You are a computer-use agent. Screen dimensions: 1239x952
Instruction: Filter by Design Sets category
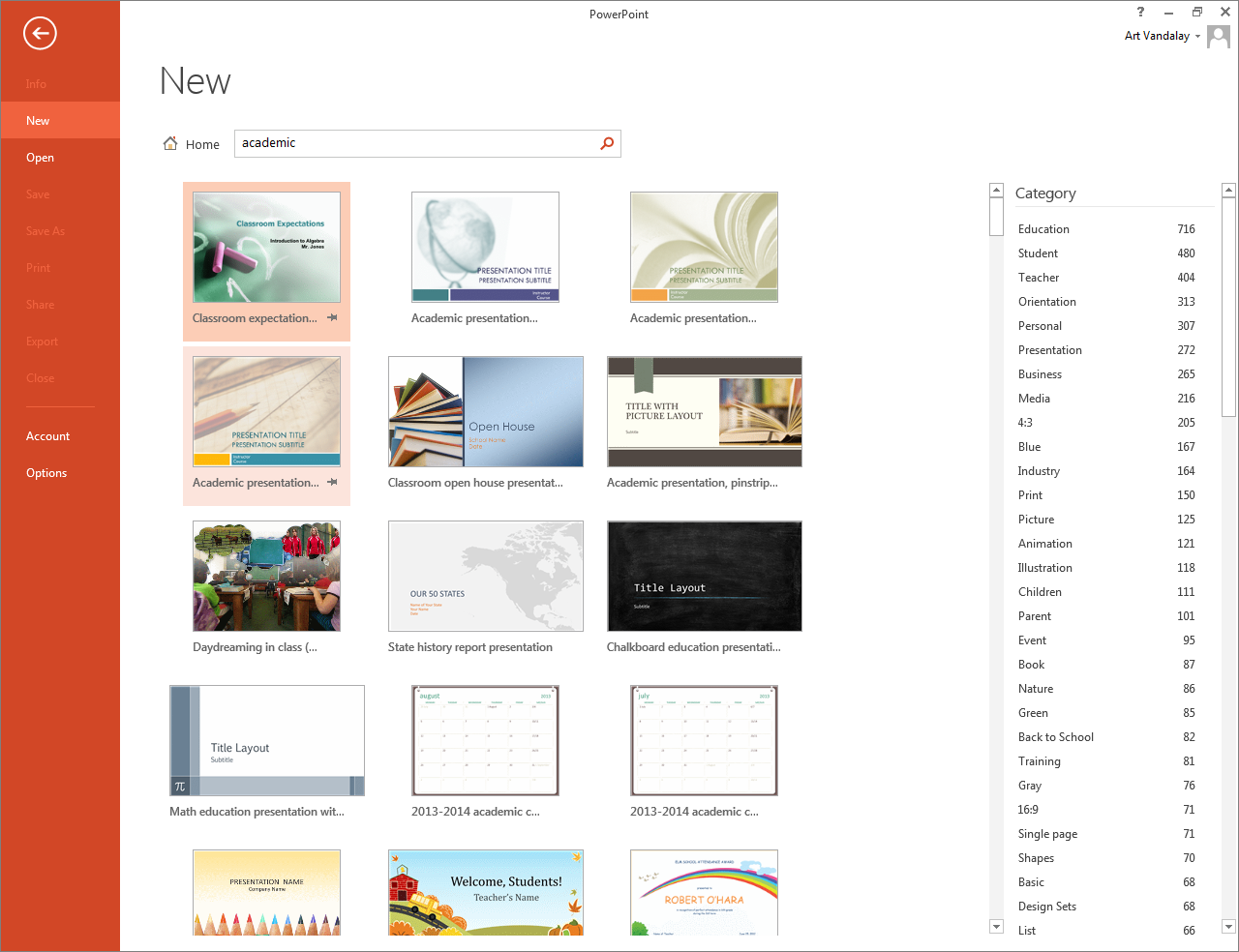tap(1106, 907)
